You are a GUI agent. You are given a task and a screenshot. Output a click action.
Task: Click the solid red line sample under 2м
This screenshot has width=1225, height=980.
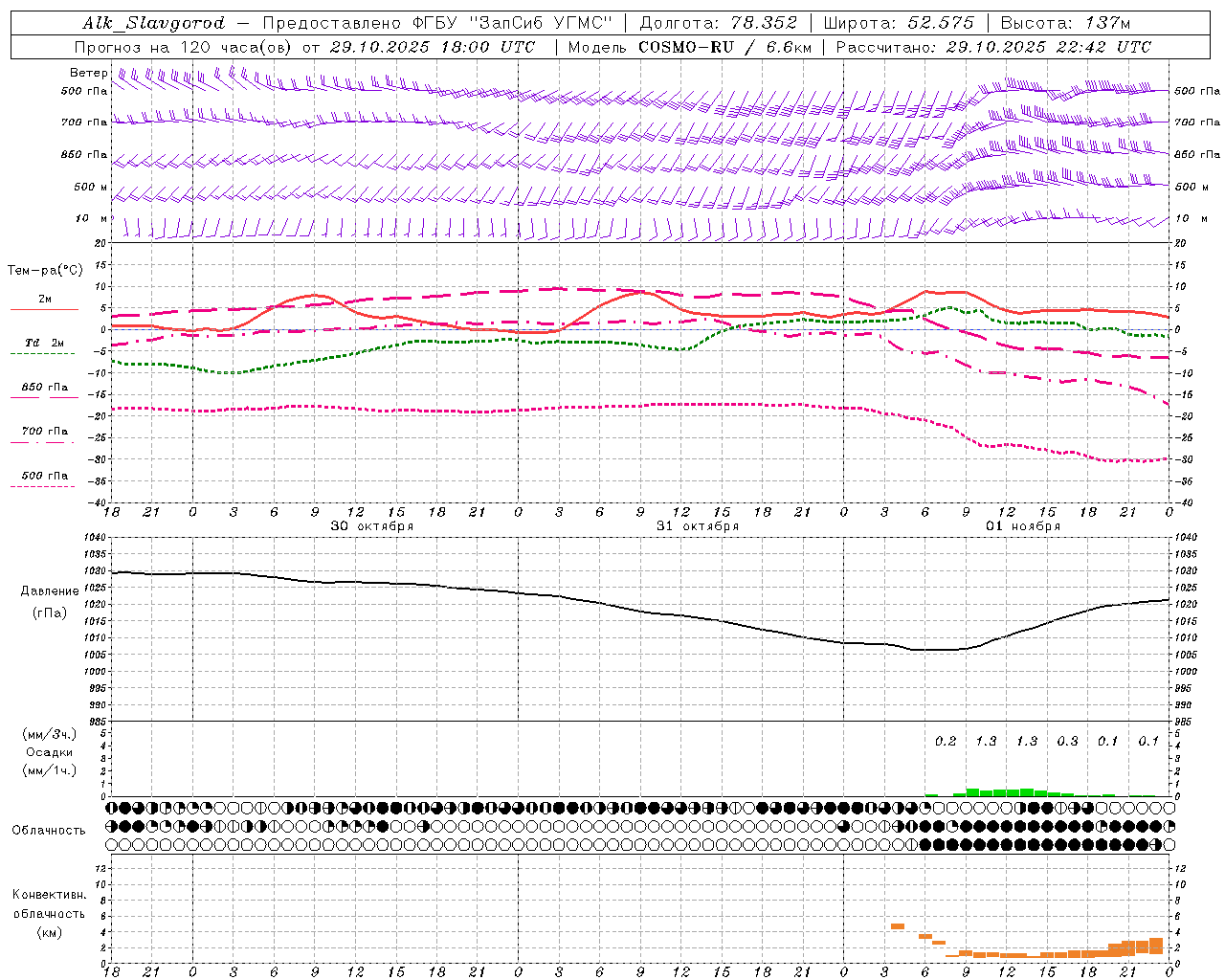click(x=44, y=310)
